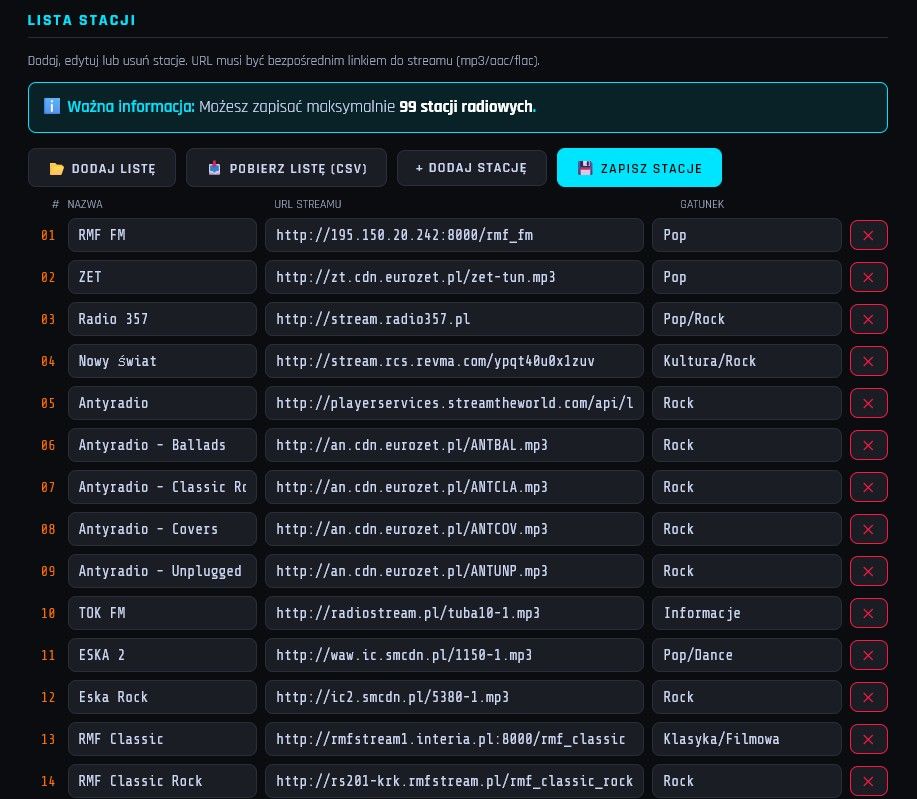Delete the ESKA 2 station

868,655
